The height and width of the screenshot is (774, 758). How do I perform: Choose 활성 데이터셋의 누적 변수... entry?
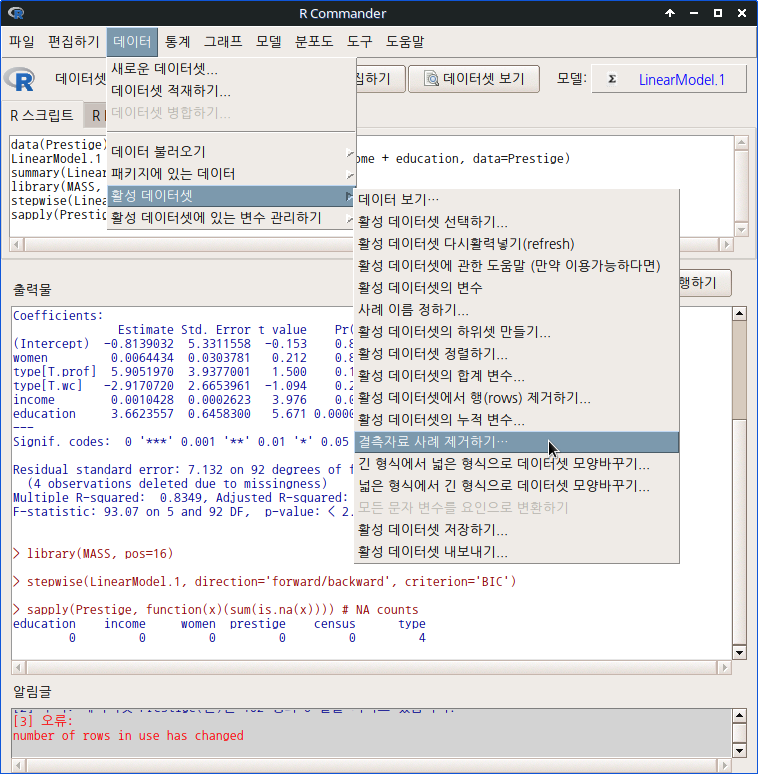[x=517, y=420]
